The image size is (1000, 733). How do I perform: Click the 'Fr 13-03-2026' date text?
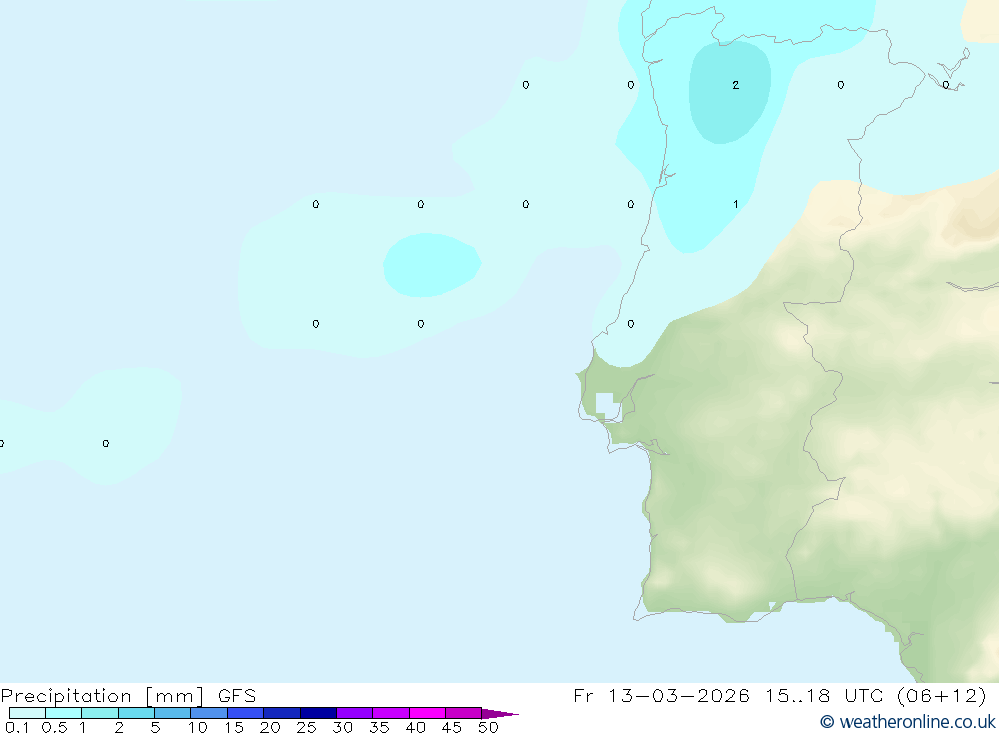tap(661, 695)
